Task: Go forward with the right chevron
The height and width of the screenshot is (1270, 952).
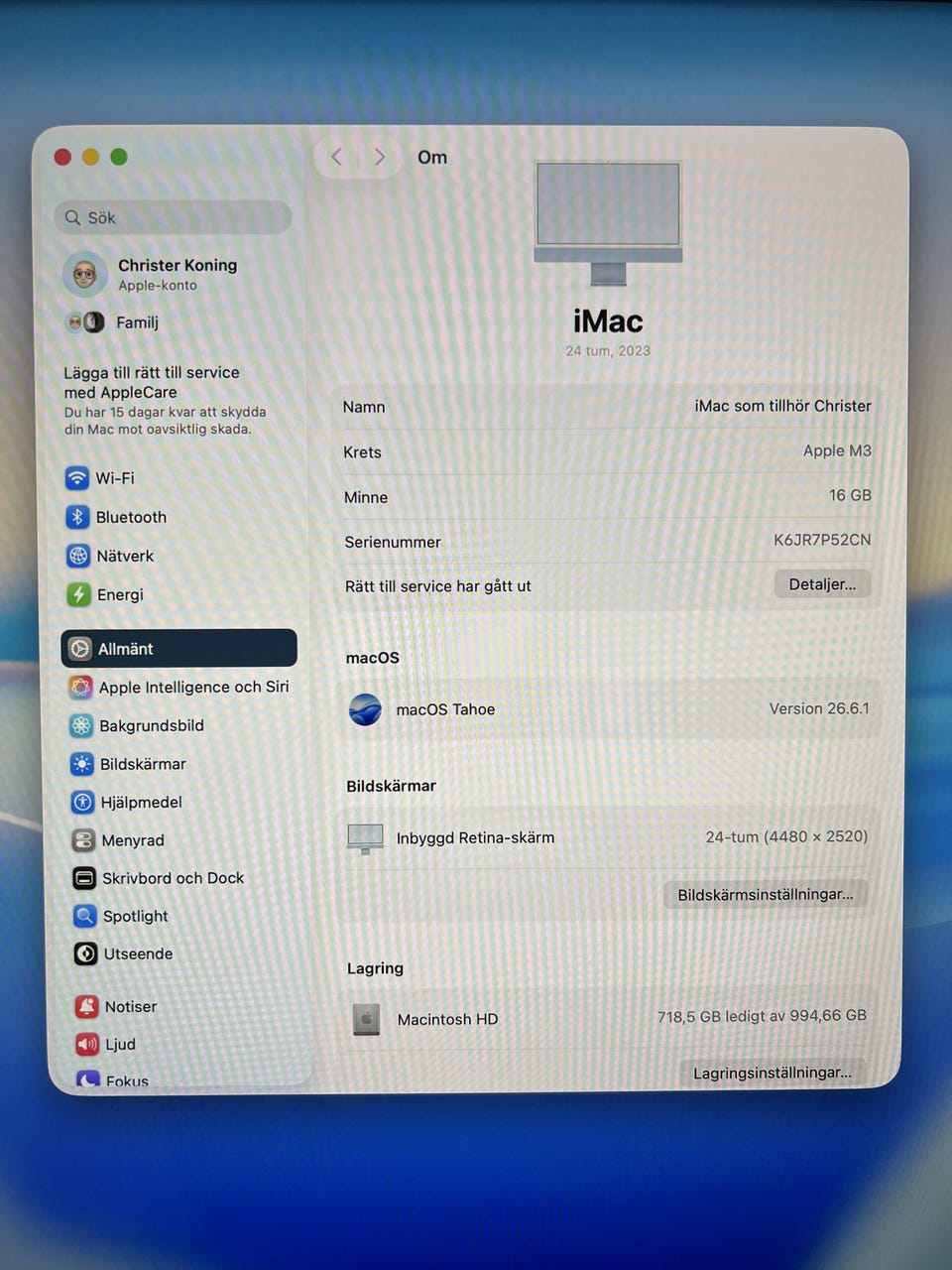Action: (x=380, y=157)
